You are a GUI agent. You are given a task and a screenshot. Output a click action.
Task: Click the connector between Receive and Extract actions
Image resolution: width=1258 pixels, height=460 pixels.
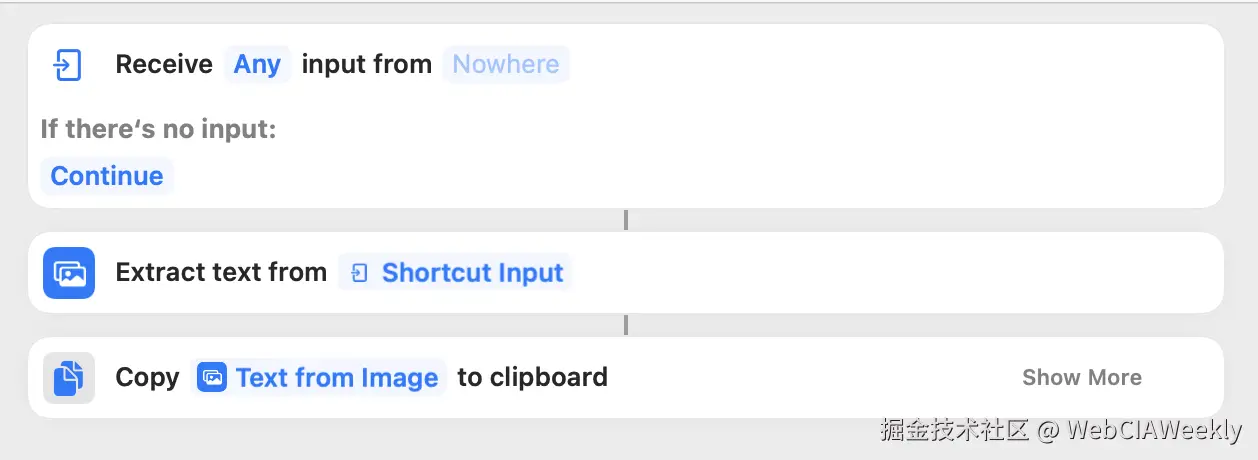pyautogui.click(x=626, y=220)
